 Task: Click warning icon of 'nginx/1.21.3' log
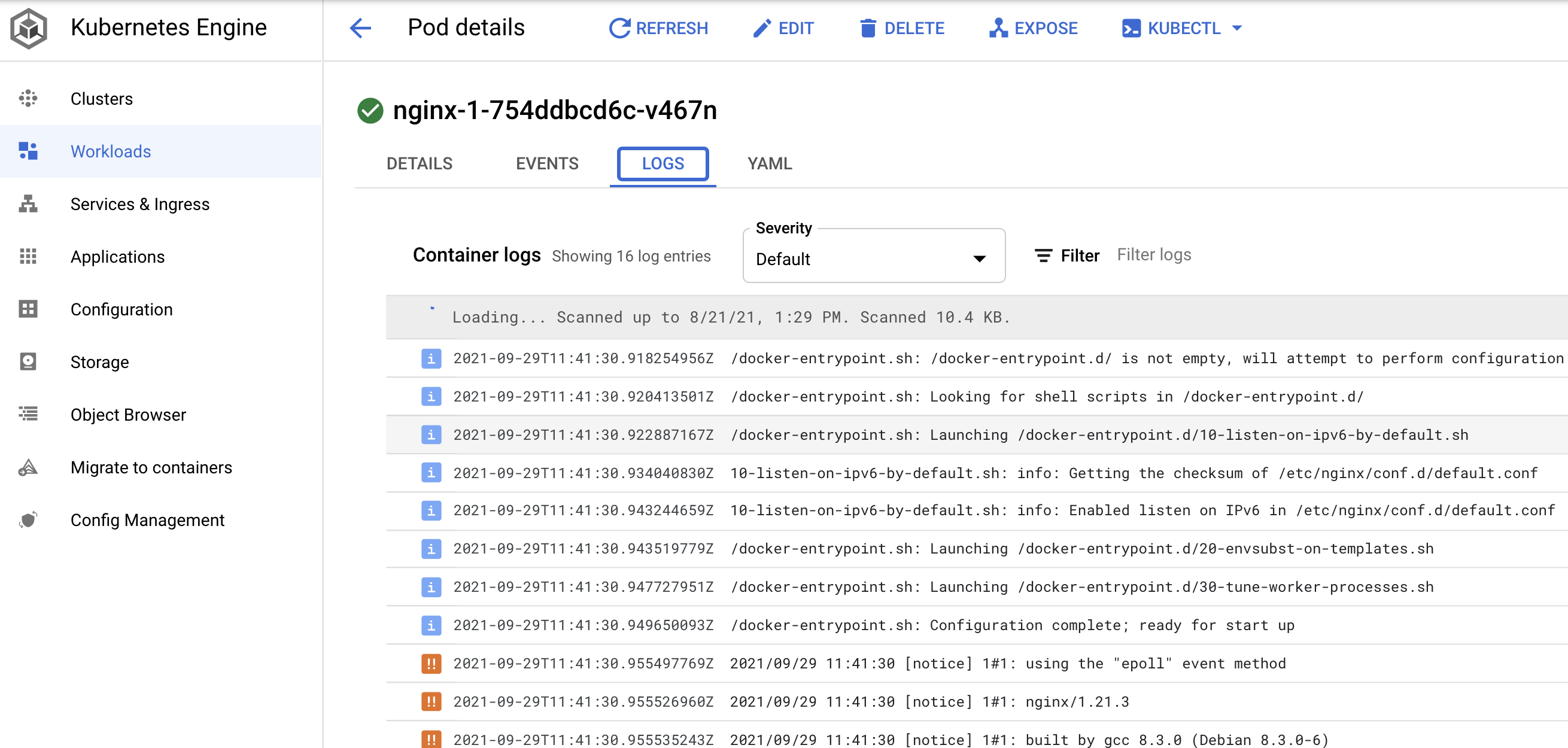(431, 702)
